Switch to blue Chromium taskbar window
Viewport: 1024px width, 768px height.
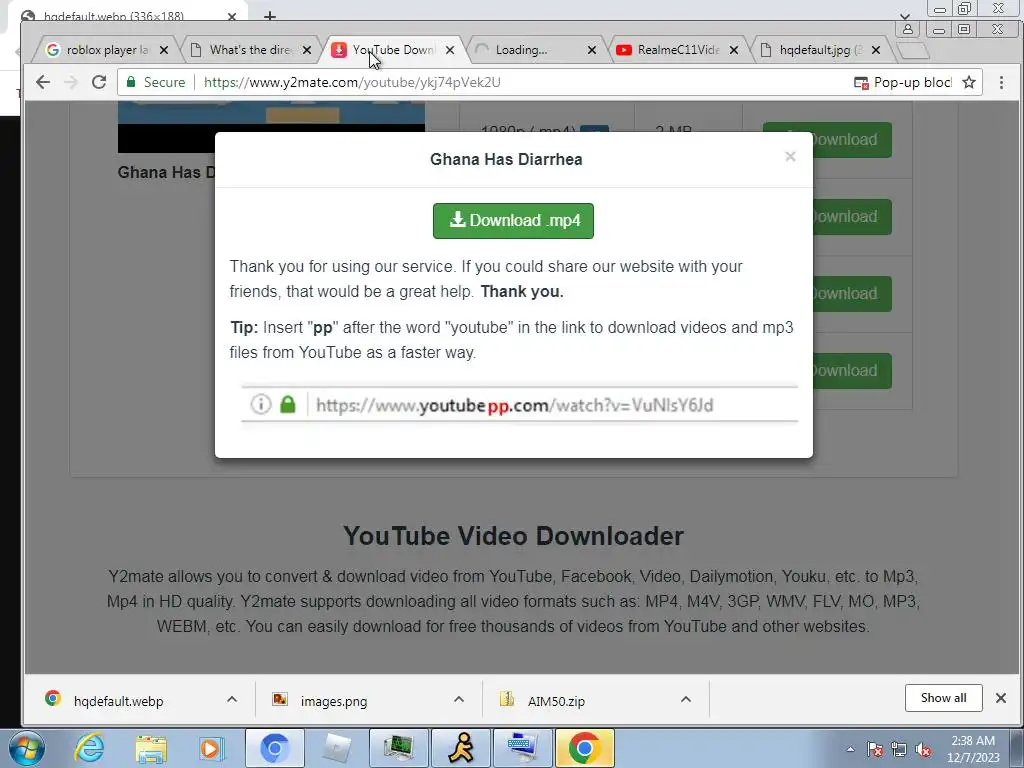(274, 748)
